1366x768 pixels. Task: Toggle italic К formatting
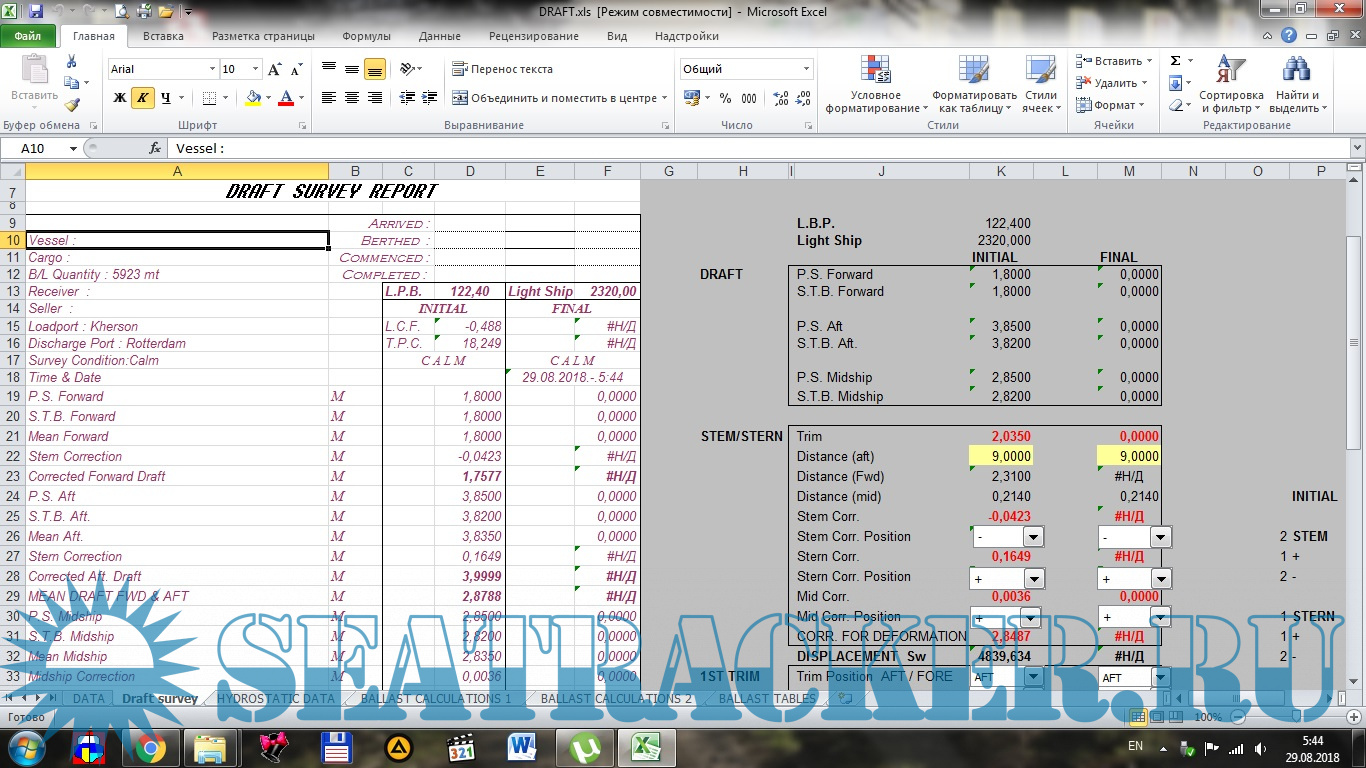coord(143,98)
